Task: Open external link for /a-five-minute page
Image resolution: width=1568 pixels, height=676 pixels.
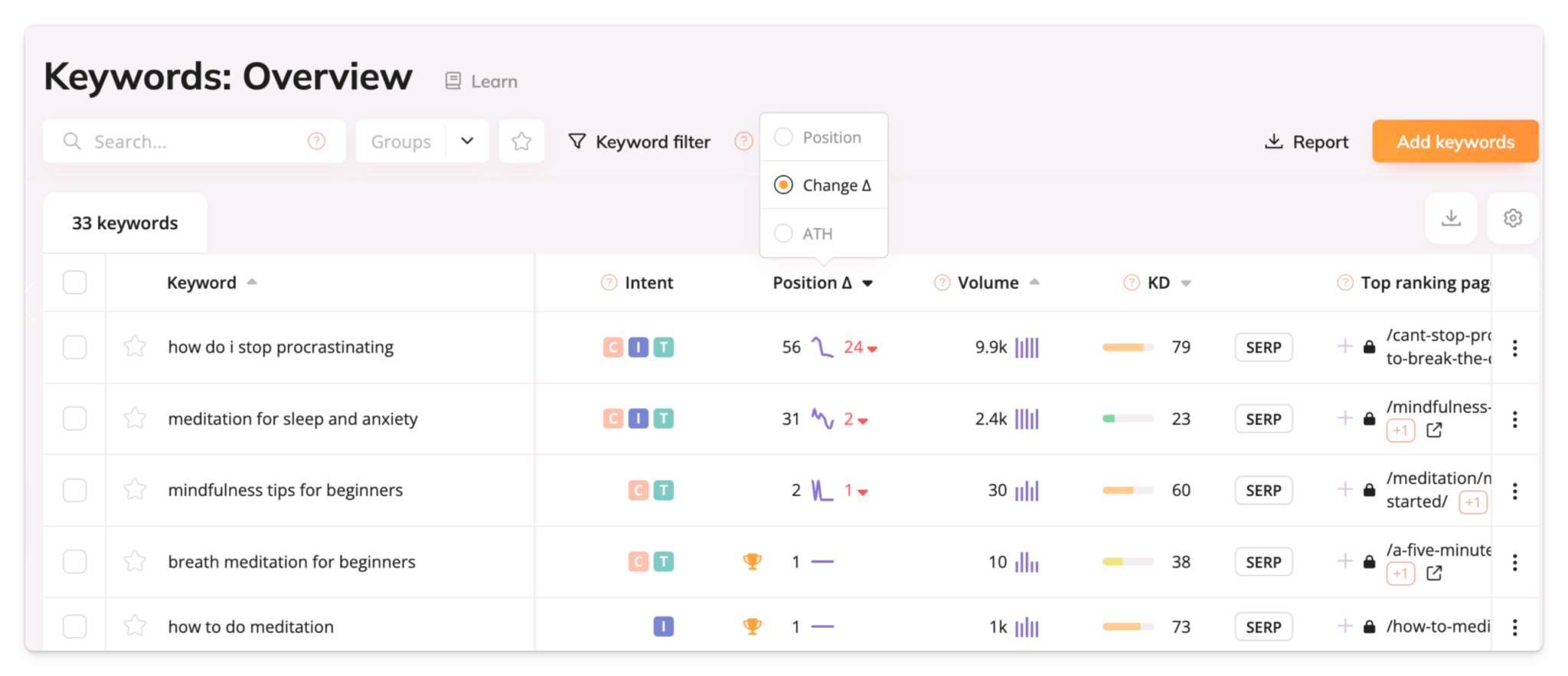Action: [1434, 573]
